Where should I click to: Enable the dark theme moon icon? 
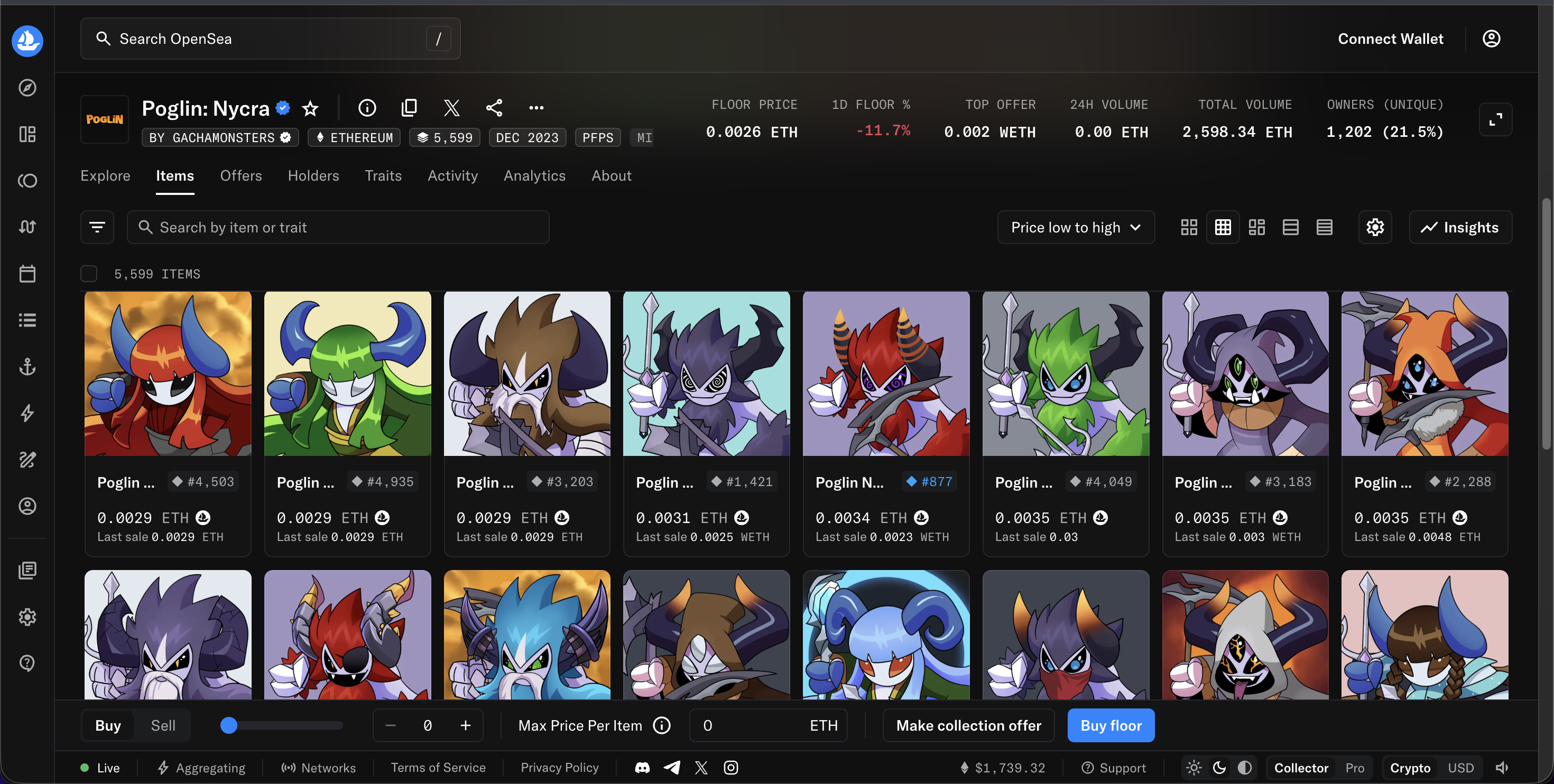[1219, 768]
